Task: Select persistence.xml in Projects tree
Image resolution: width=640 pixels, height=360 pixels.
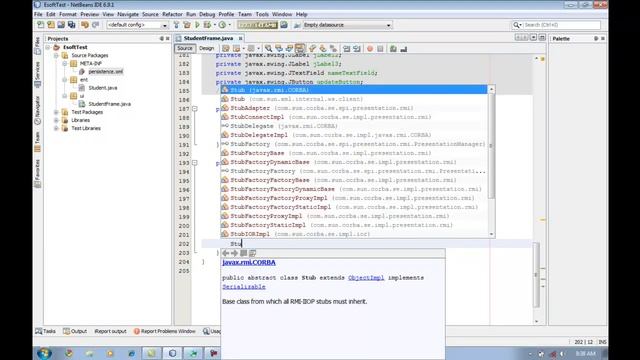Action: coord(106,72)
